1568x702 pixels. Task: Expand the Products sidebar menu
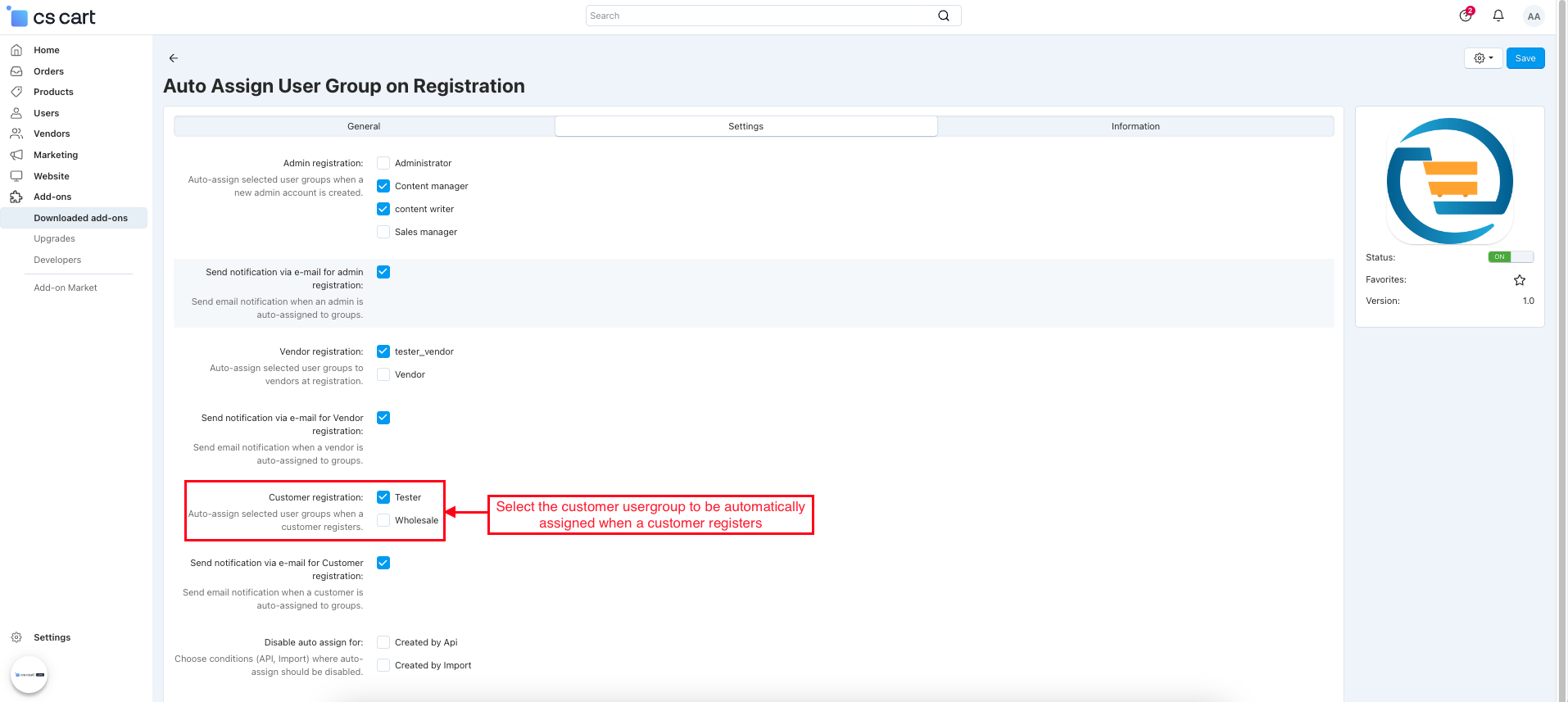pyautogui.click(x=53, y=92)
